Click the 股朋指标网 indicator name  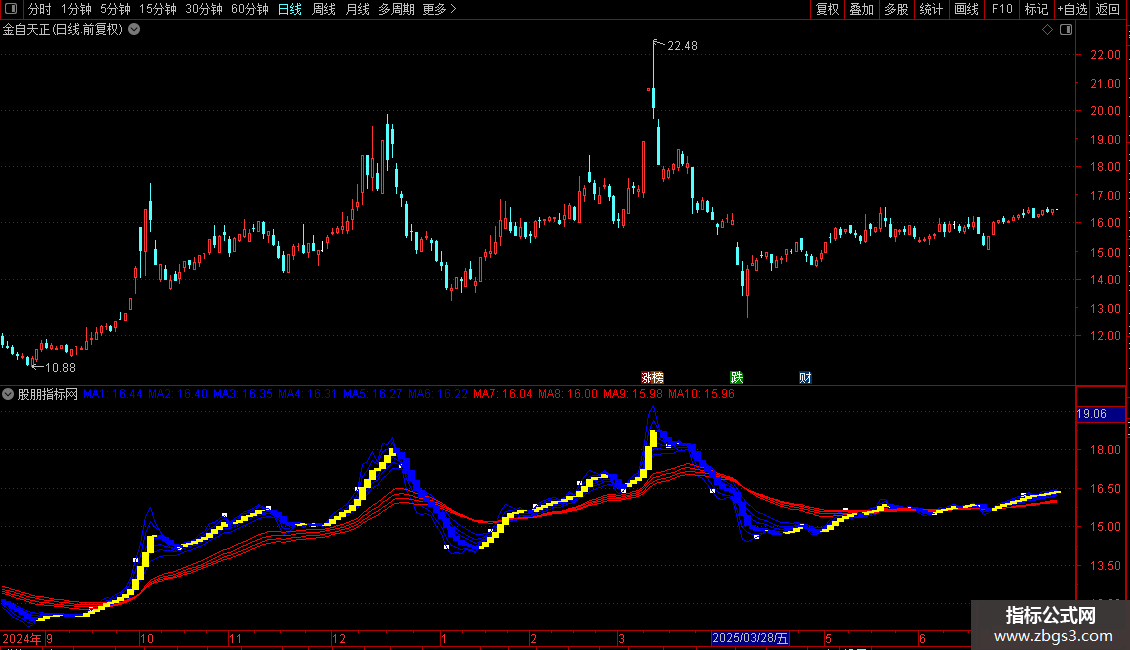[x=48, y=394]
